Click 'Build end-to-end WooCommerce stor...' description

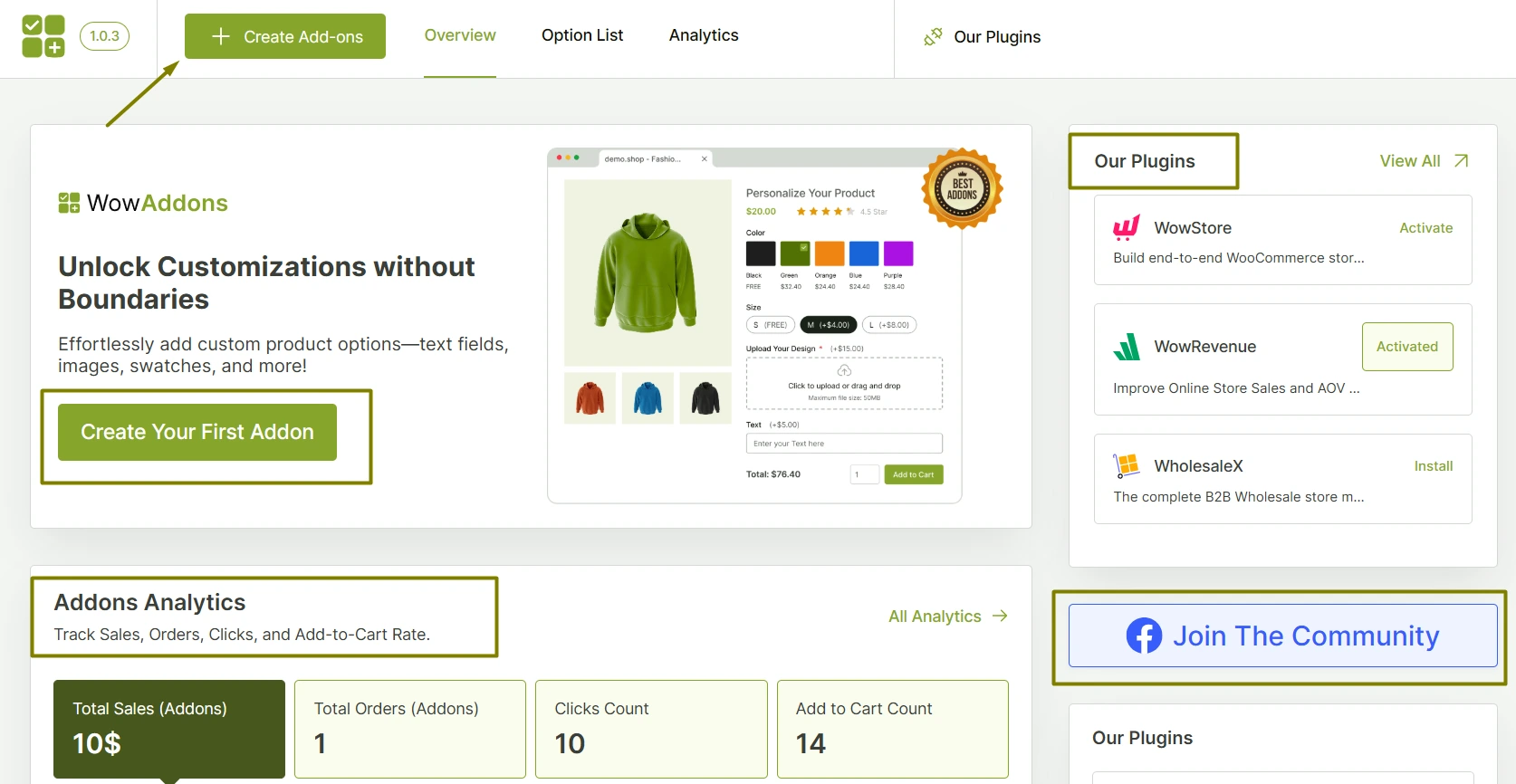click(x=1239, y=258)
